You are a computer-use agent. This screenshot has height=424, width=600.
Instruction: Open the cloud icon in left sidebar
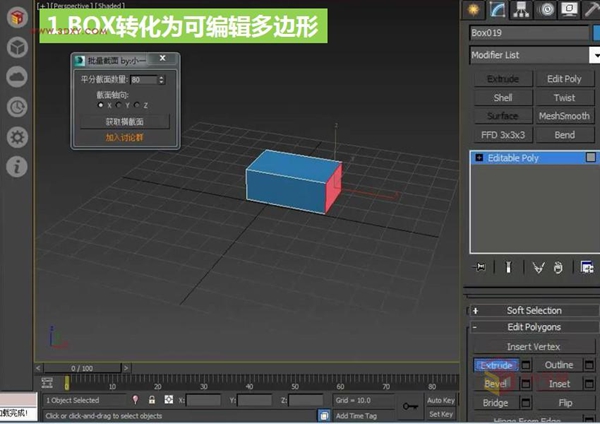17,77
